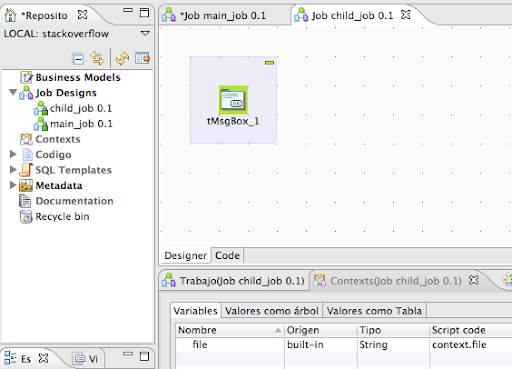Select the tMsgBox_1 component icon
The width and height of the screenshot is (512, 369).
233,100
